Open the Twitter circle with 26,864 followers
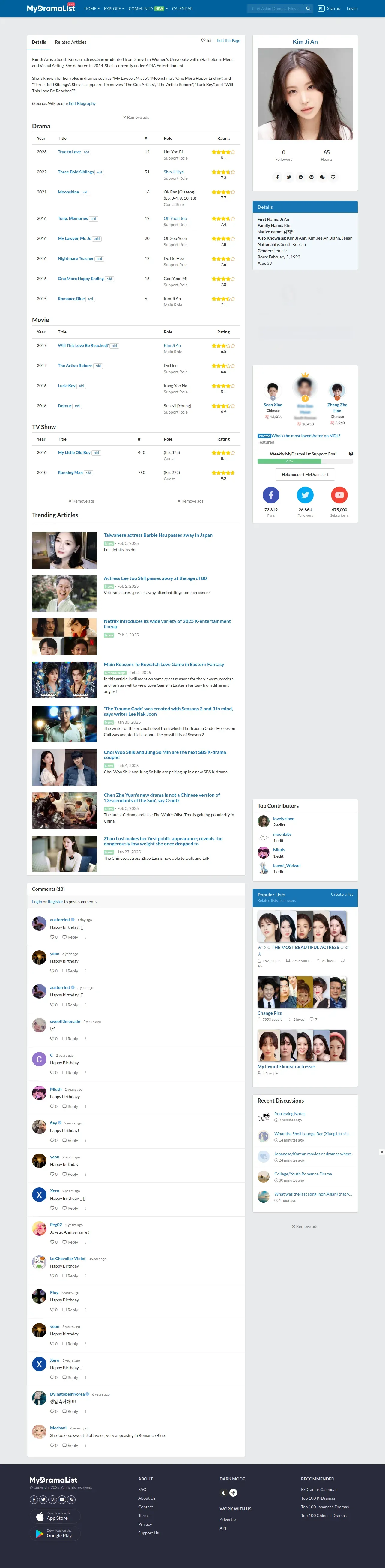 [x=305, y=495]
